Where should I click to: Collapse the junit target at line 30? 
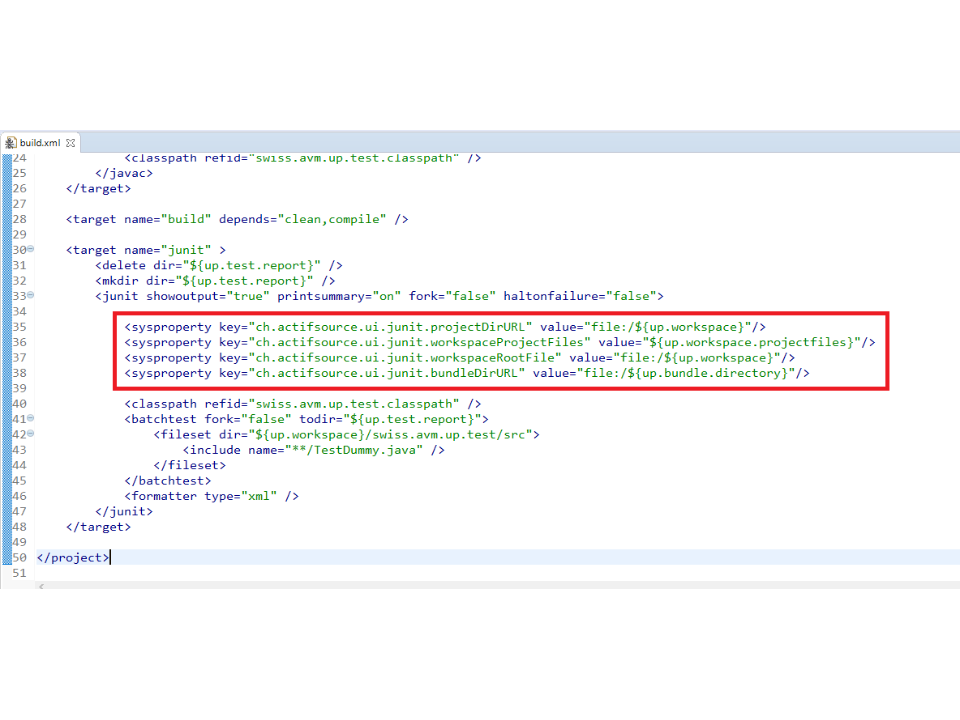pyautogui.click(x=31, y=250)
